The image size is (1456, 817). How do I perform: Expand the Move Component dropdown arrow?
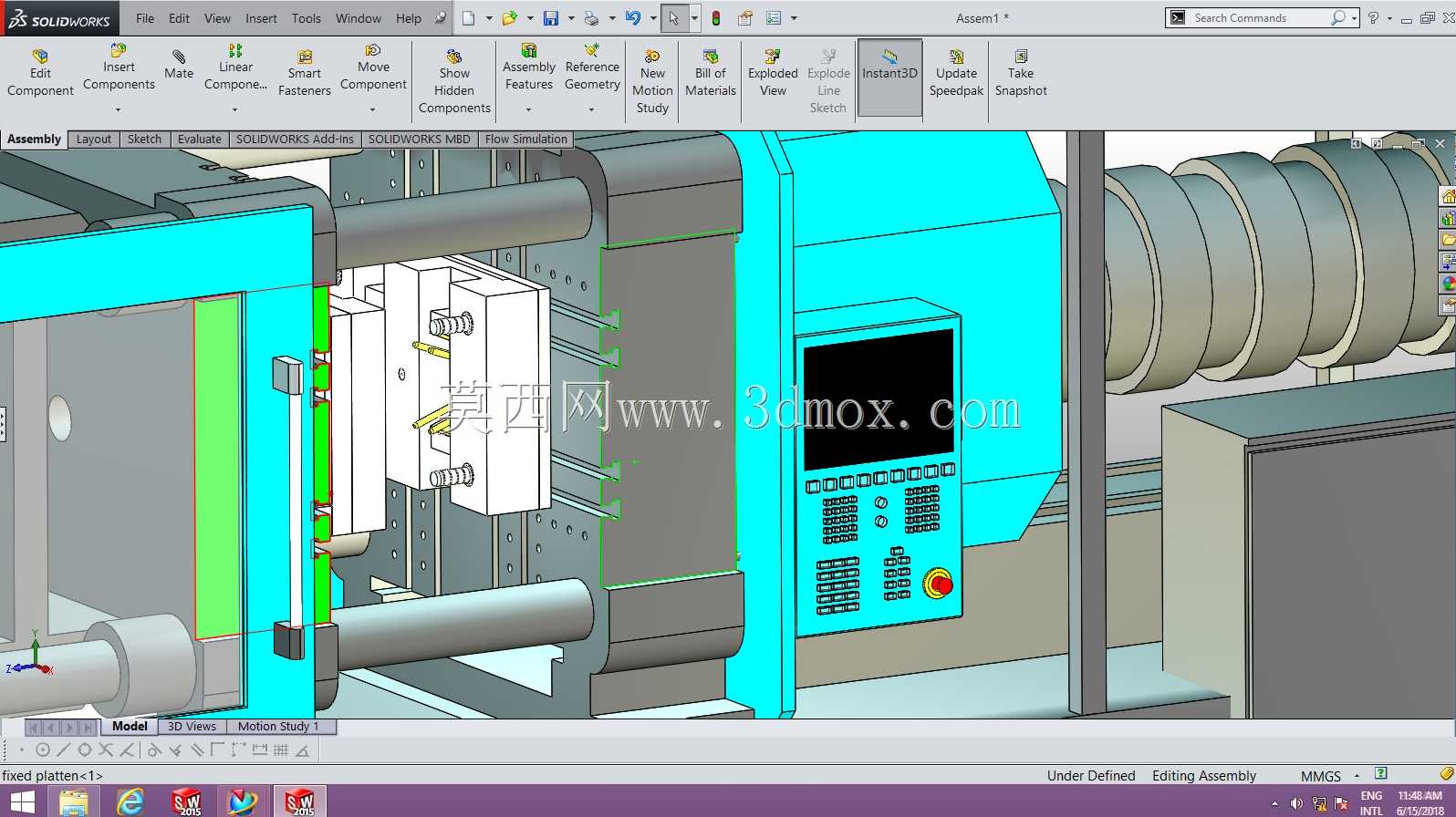pos(373,109)
